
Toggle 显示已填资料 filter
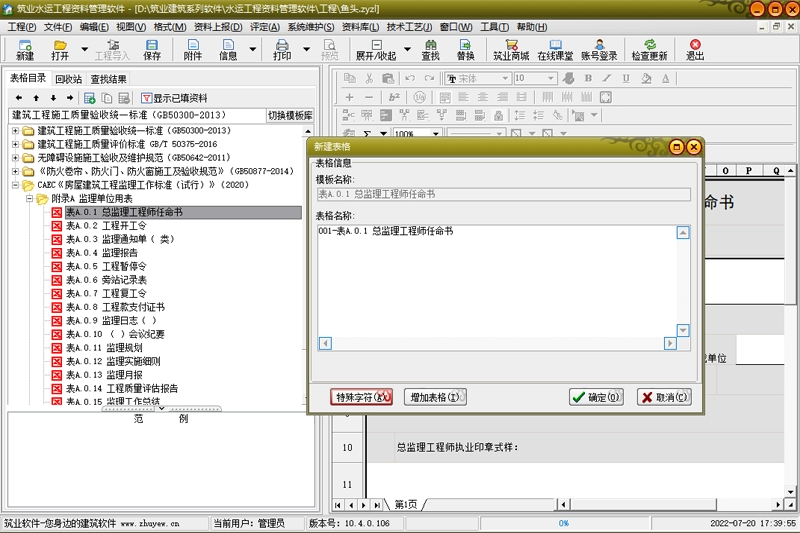tap(174, 98)
